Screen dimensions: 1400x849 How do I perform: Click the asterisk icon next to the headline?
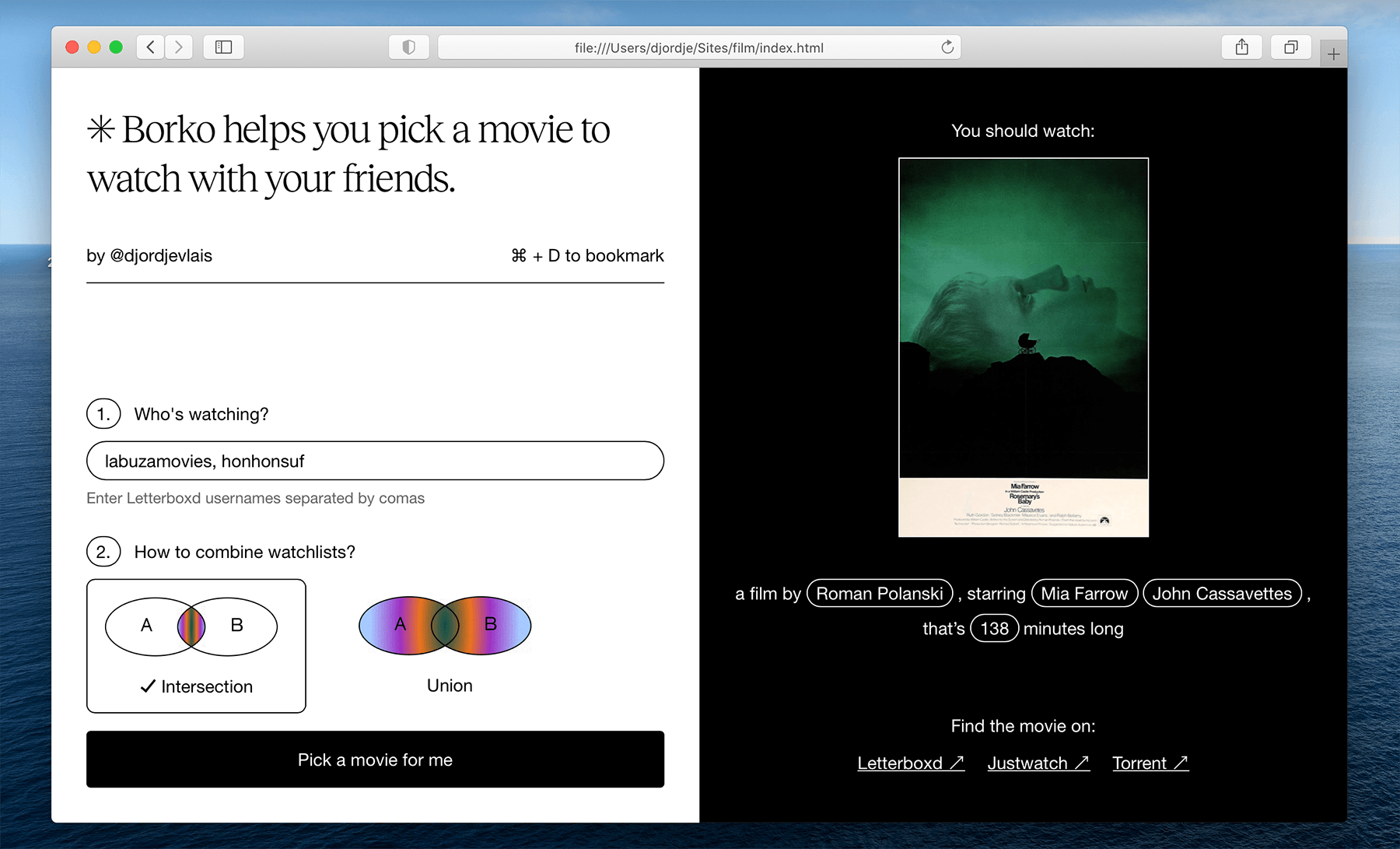[x=102, y=128]
